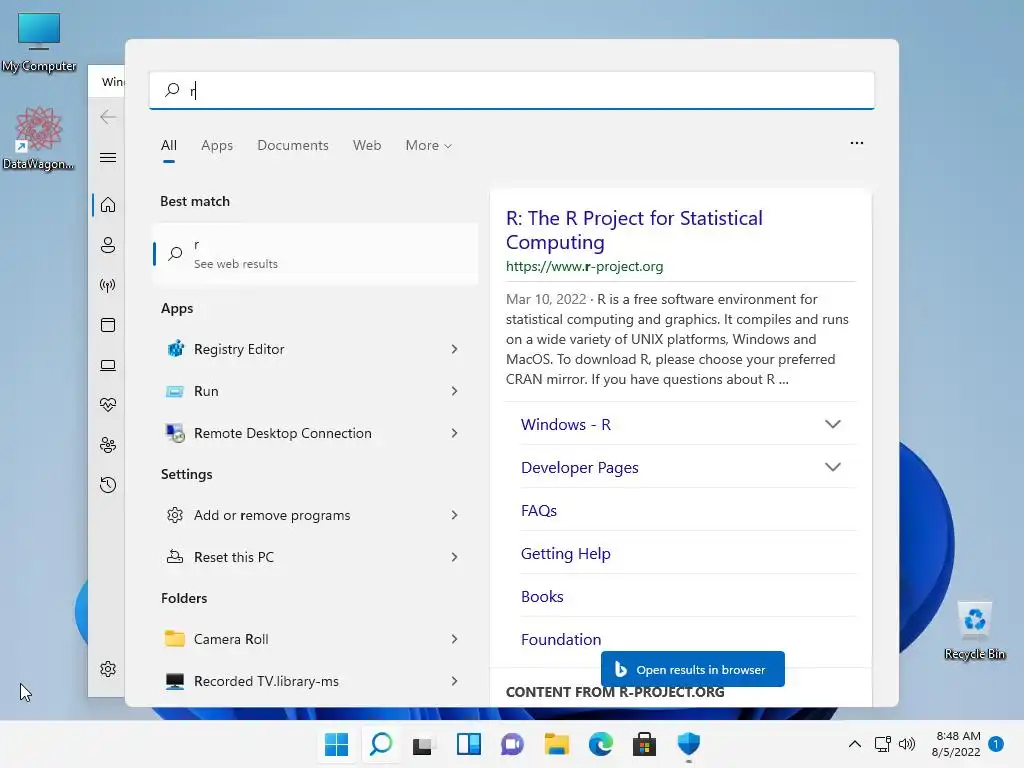Select the heart health icon in the sidebar
The height and width of the screenshot is (768, 1024).
[x=108, y=405]
